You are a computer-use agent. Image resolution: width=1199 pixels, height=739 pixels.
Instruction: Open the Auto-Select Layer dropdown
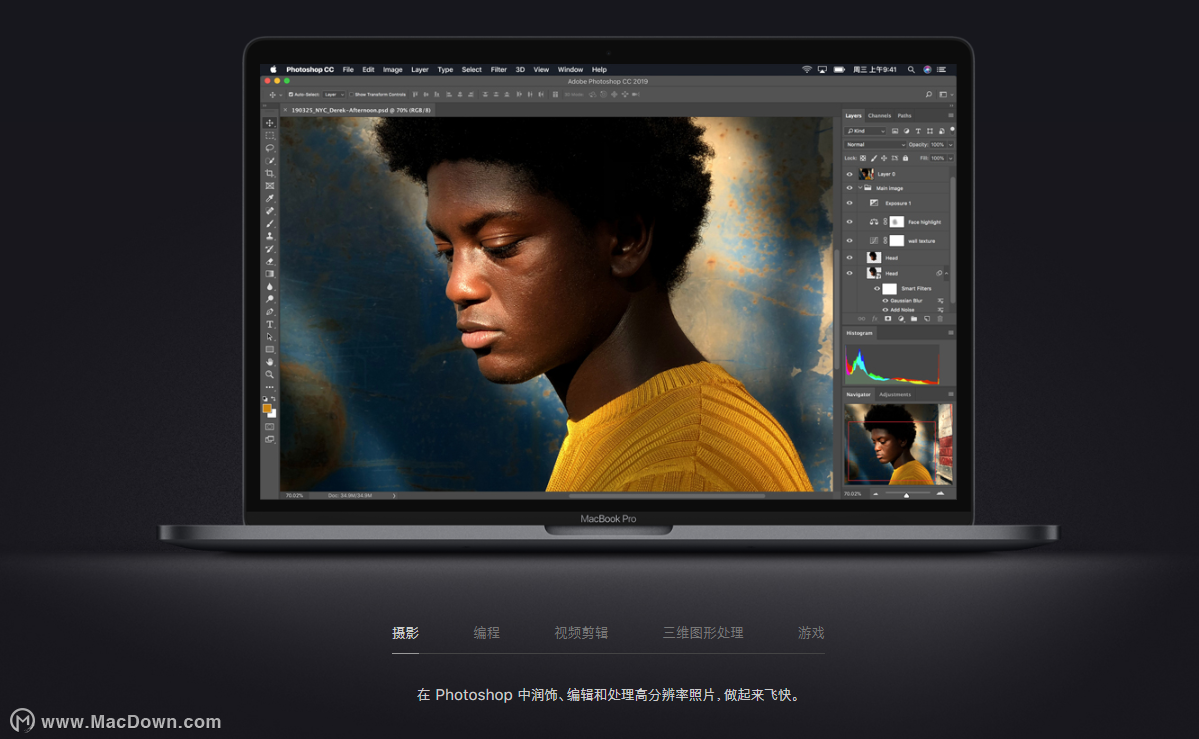click(x=333, y=95)
